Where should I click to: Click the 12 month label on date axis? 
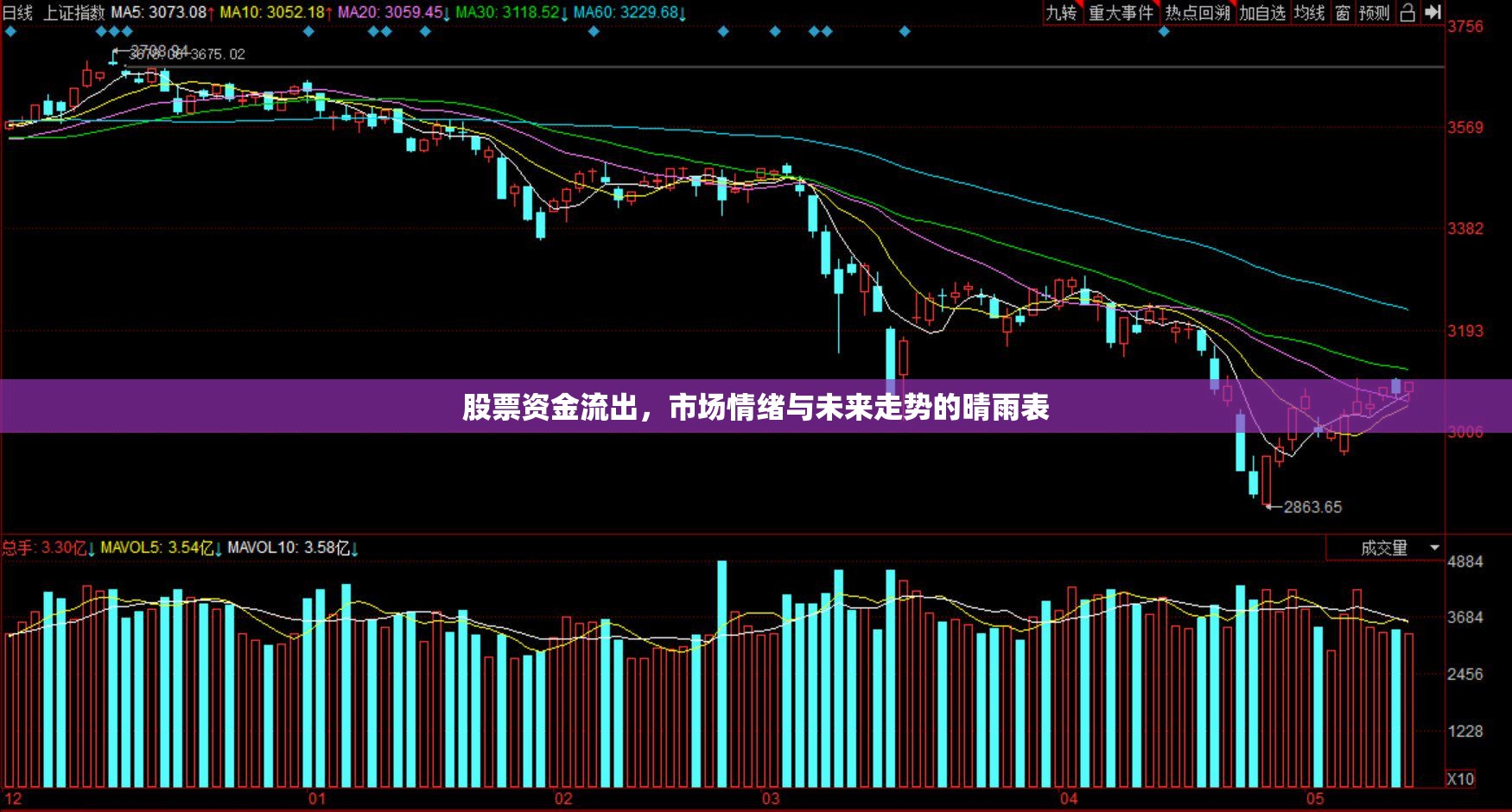13,798
